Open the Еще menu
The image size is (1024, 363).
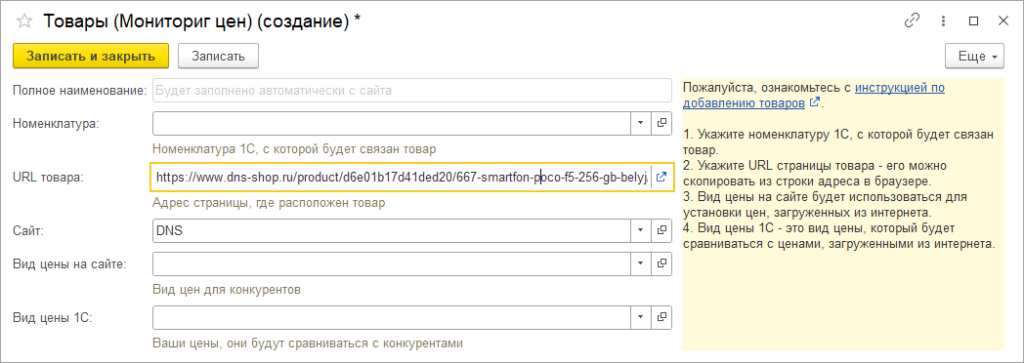975,56
